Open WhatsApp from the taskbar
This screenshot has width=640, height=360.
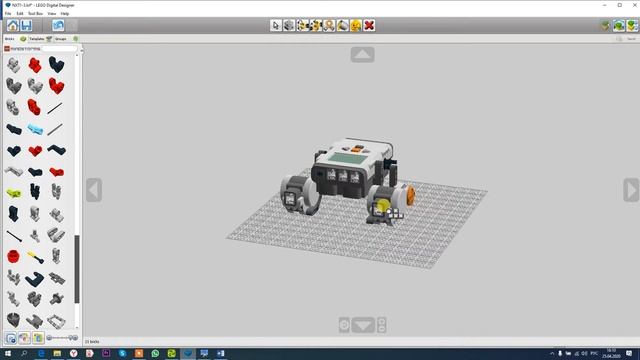point(155,353)
